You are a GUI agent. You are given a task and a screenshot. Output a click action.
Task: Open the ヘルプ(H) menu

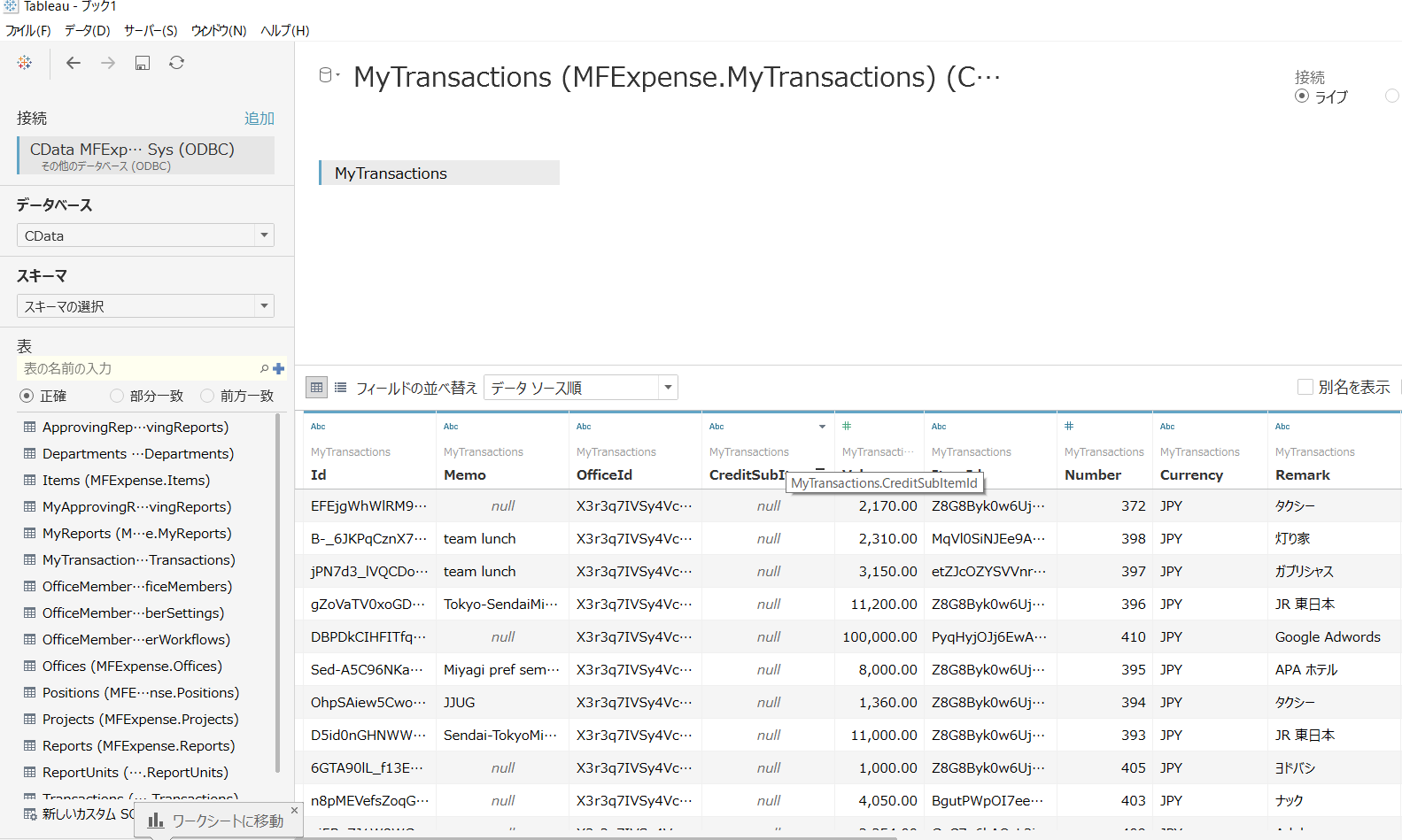(285, 30)
